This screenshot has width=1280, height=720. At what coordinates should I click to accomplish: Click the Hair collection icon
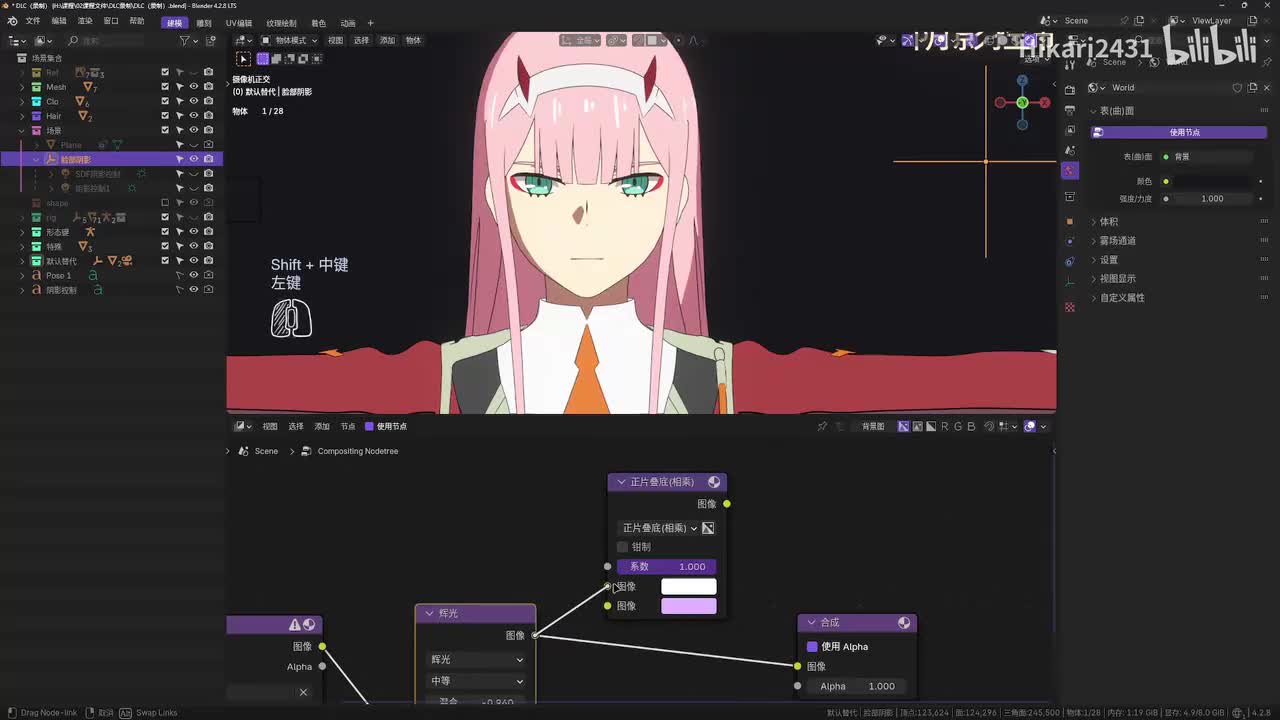coord(37,116)
